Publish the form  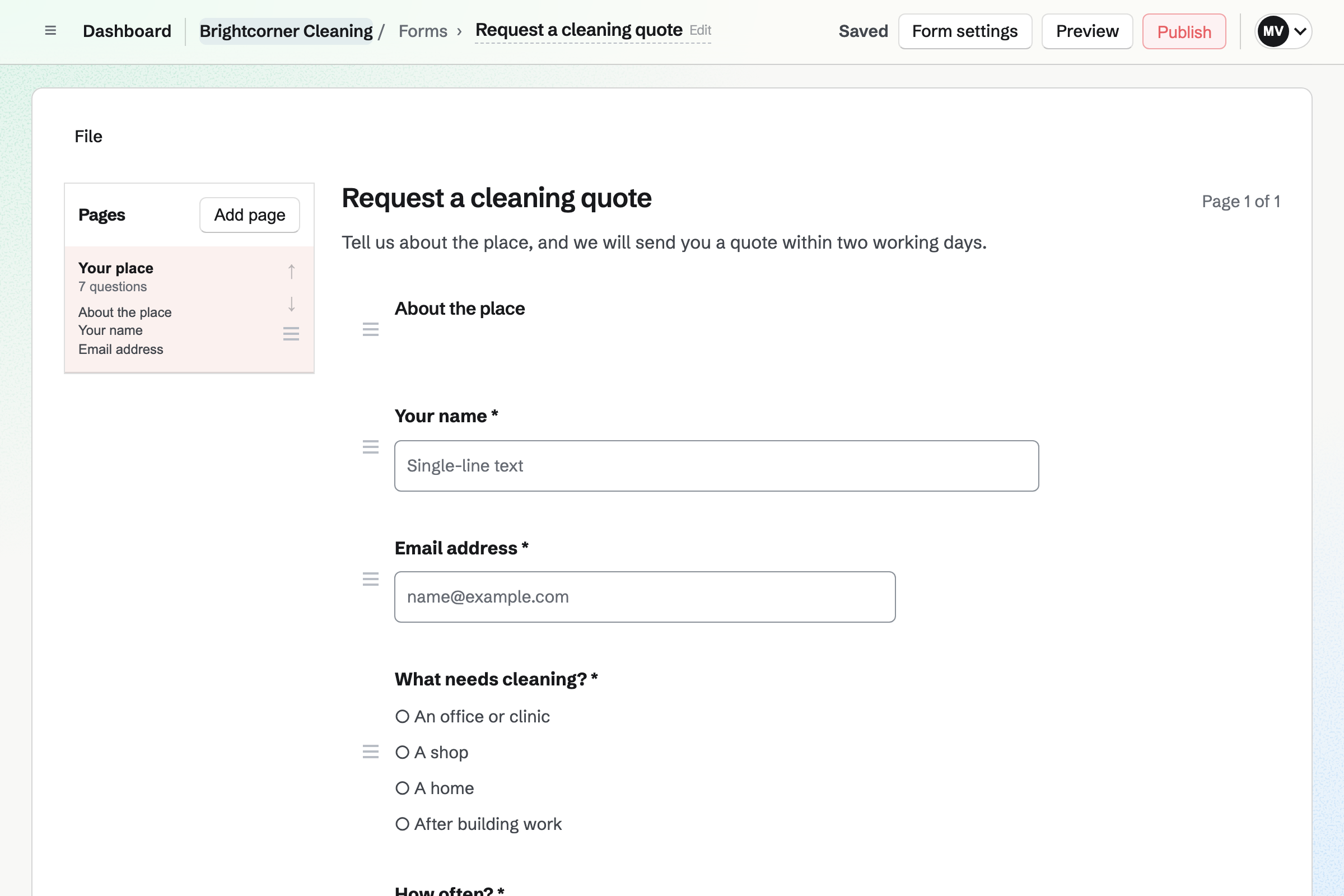[1184, 31]
